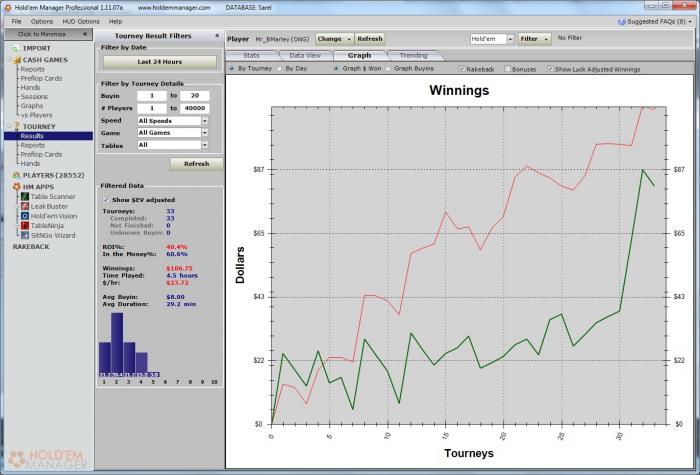Click the HM Apps gear icon
The height and width of the screenshot is (475, 700).
(x=17, y=187)
